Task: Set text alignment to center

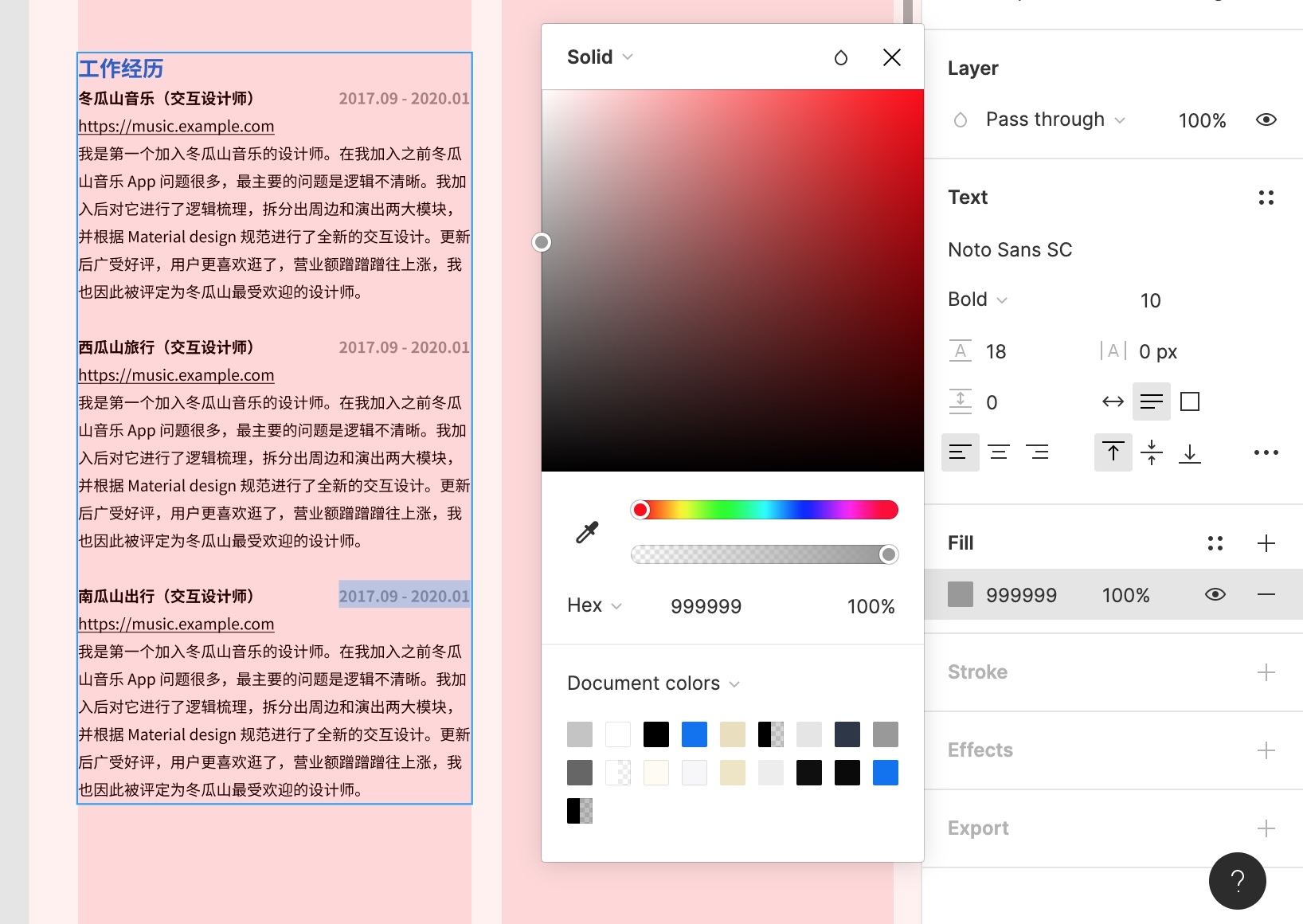Action: (x=1000, y=452)
